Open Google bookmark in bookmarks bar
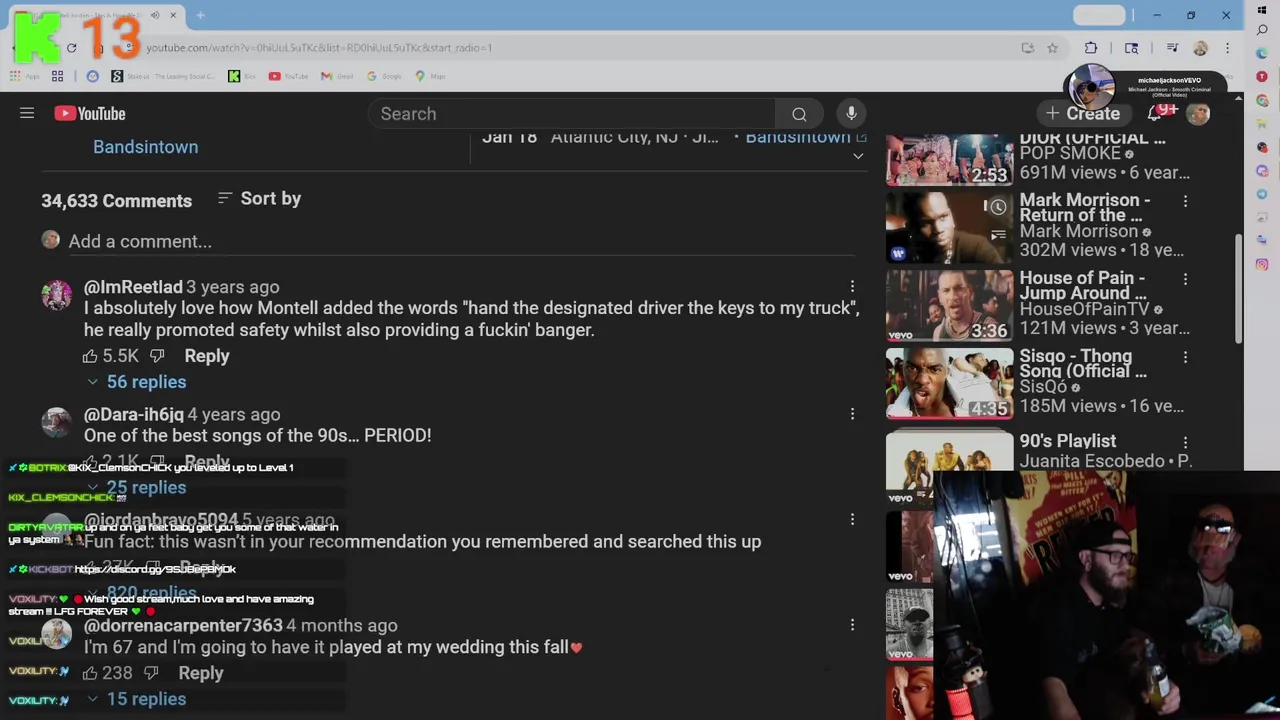 [x=385, y=76]
